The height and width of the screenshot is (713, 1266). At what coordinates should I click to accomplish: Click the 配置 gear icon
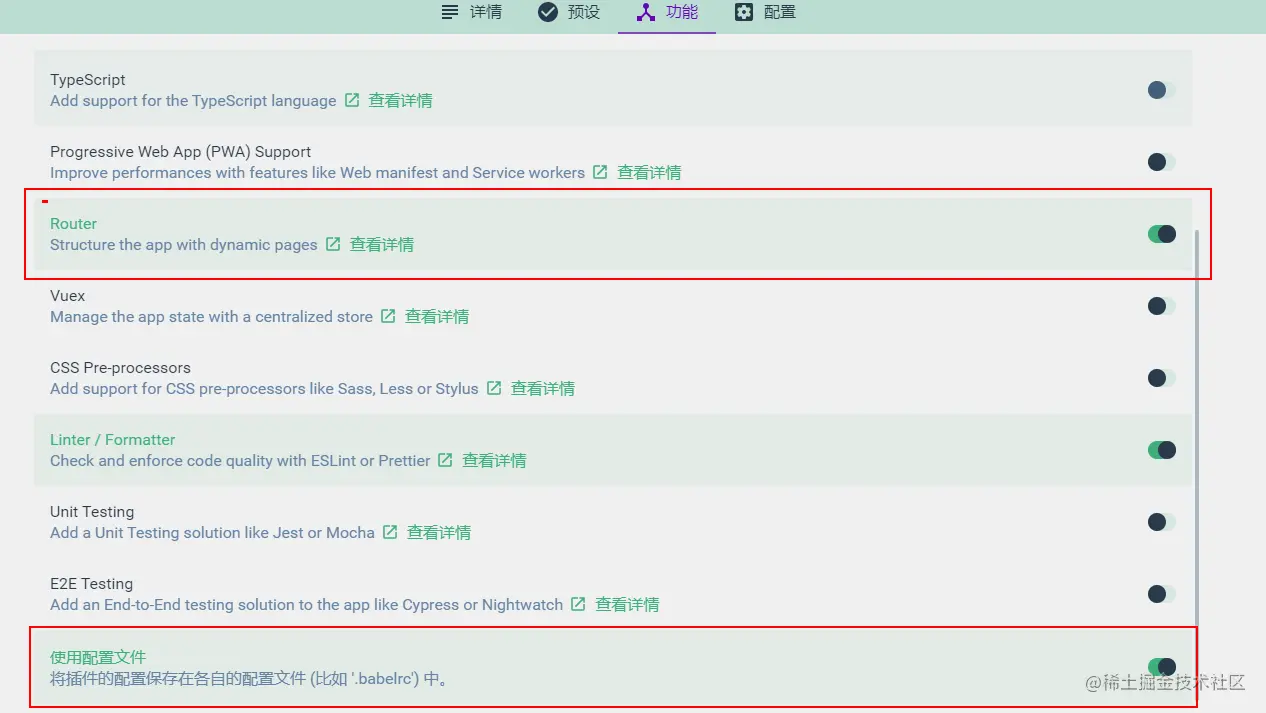pos(744,13)
